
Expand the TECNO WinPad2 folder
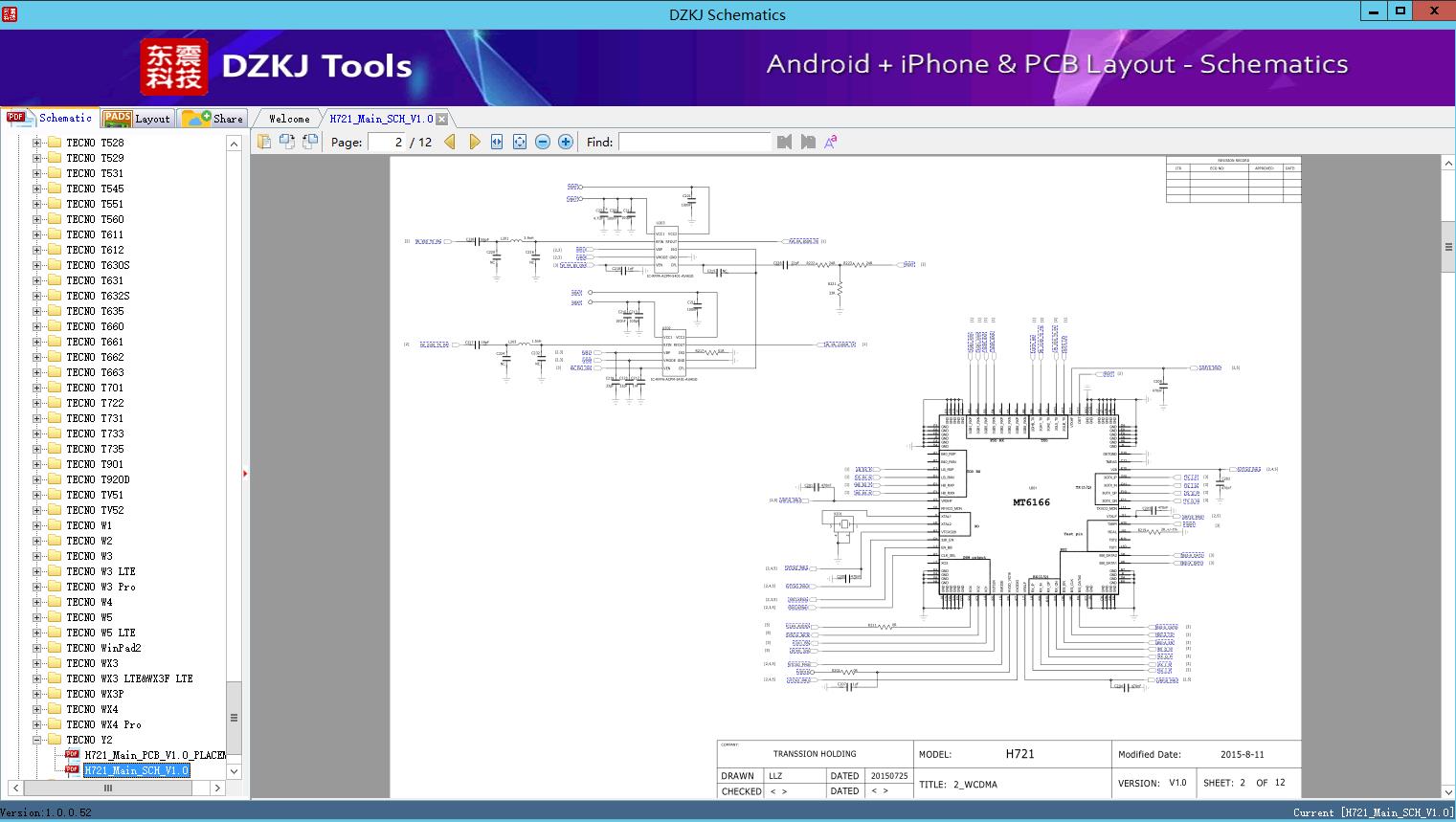pos(37,648)
